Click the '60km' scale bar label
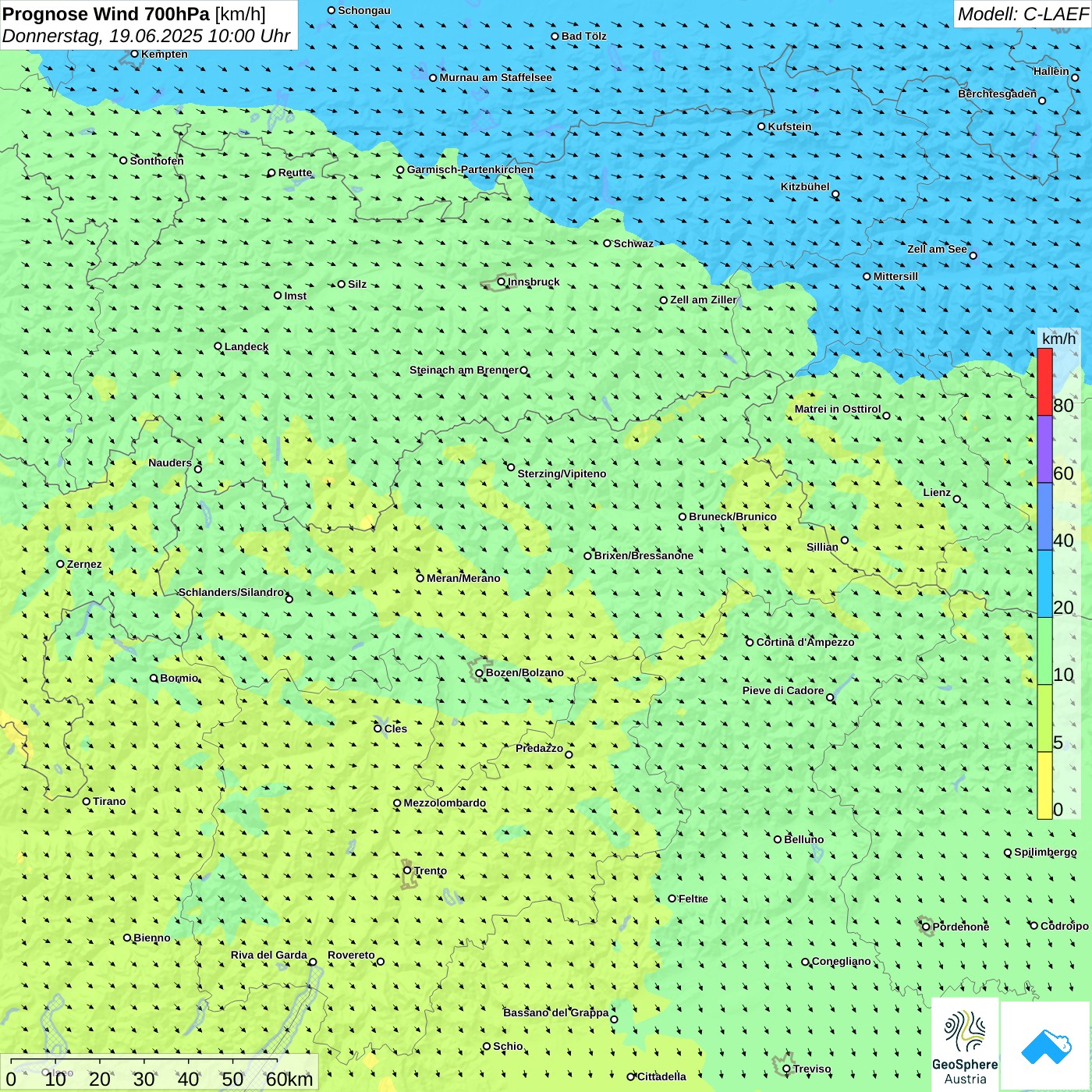This screenshot has width=1092, height=1092. 289,1079
